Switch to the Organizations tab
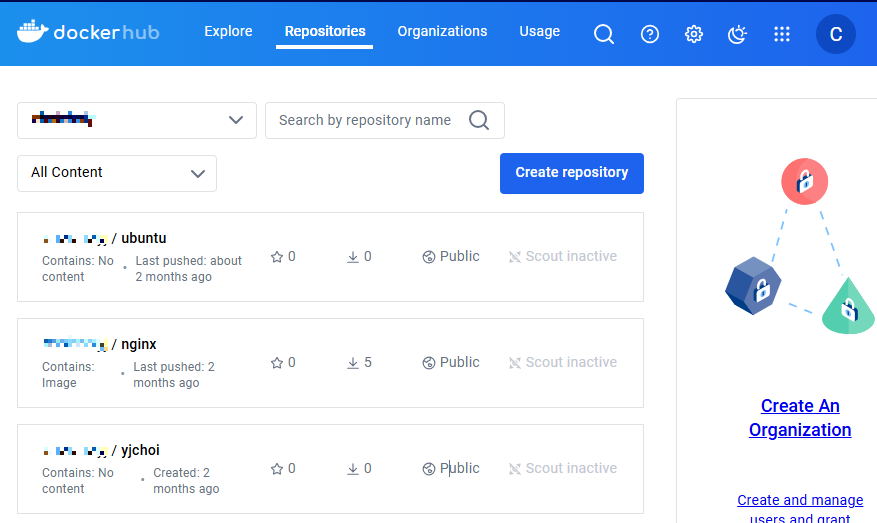Screen dimensions: 877x523 point(442,31)
